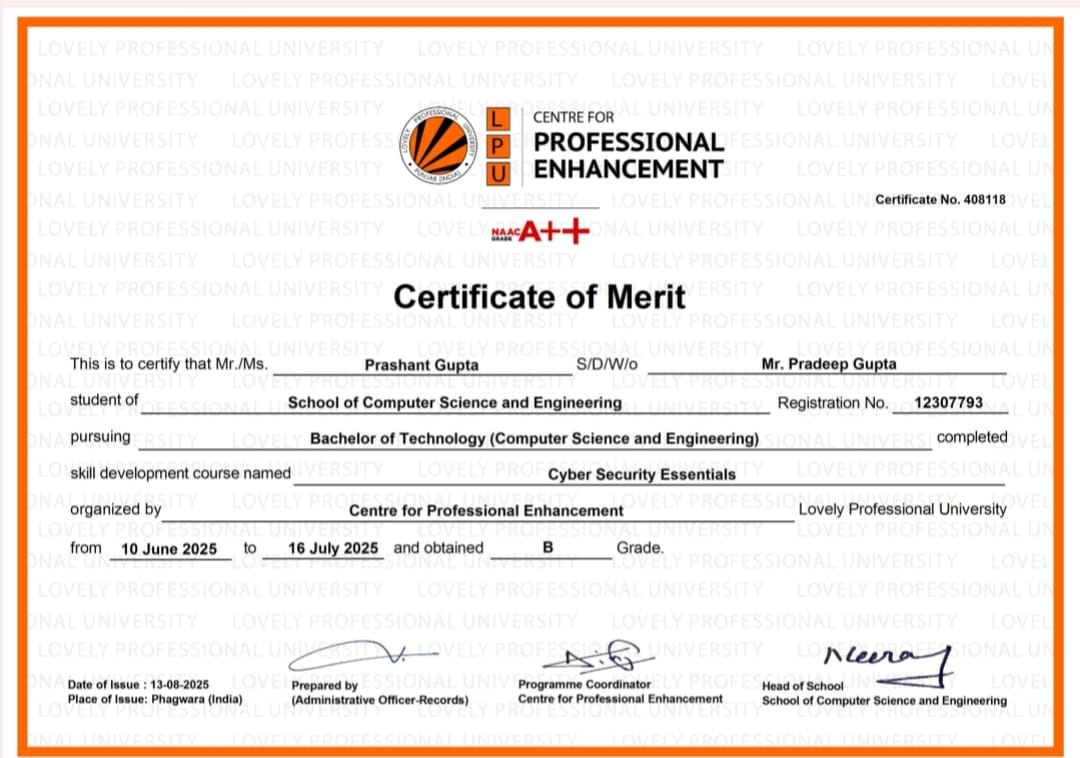Click the orange "L" letter block
The image size is (1080, 758).
[499, 118]
